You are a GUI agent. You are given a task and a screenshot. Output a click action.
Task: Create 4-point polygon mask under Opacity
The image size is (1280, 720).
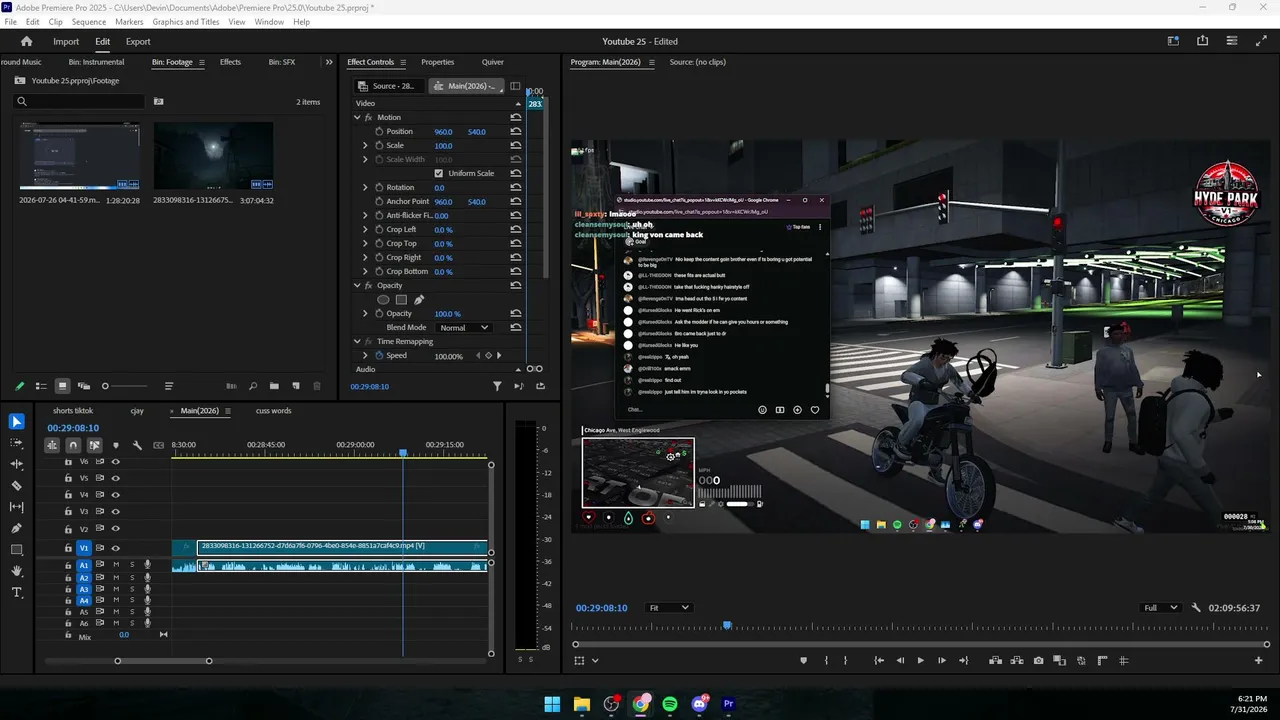[x=401, y=299]
